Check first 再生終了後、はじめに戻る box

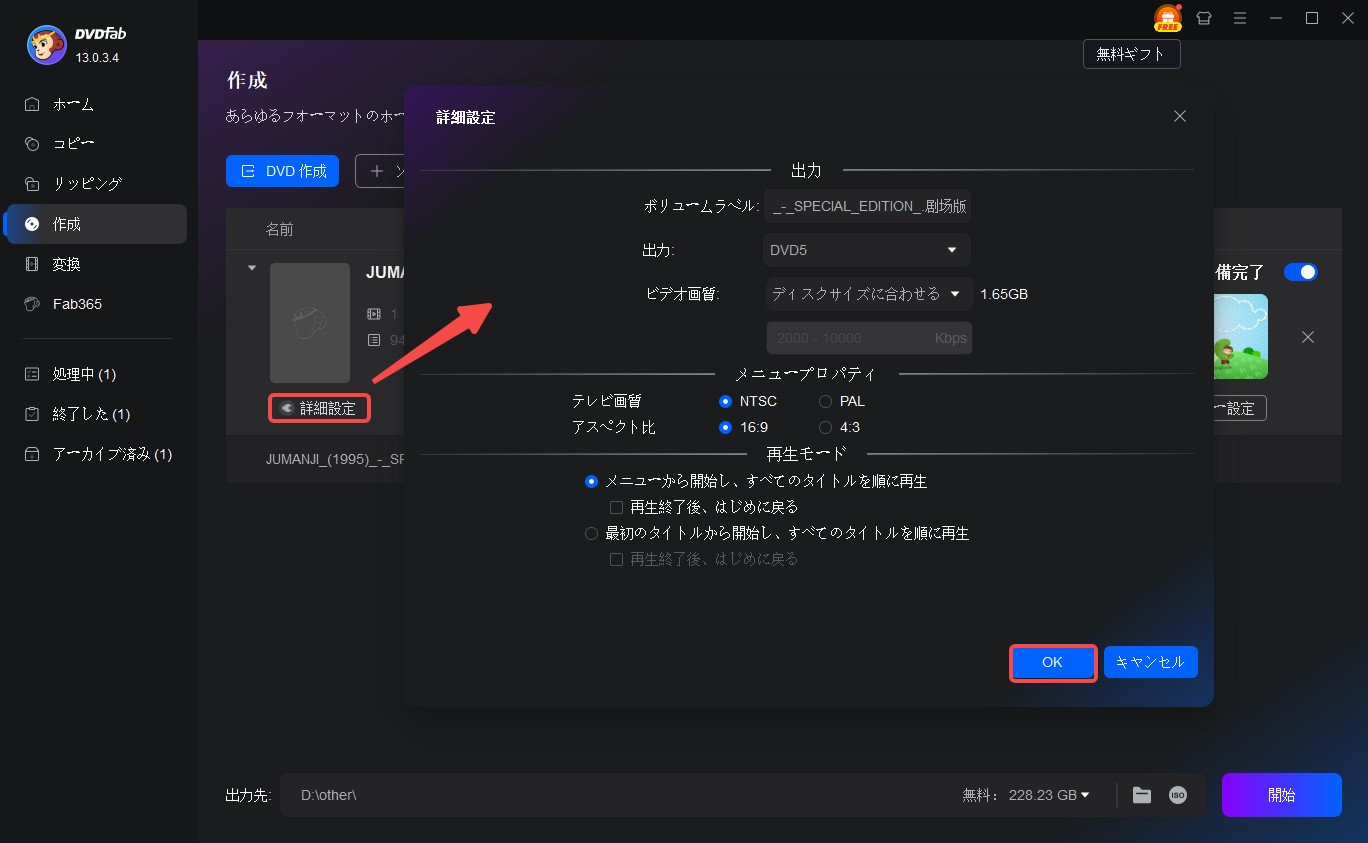coord(617,507)
